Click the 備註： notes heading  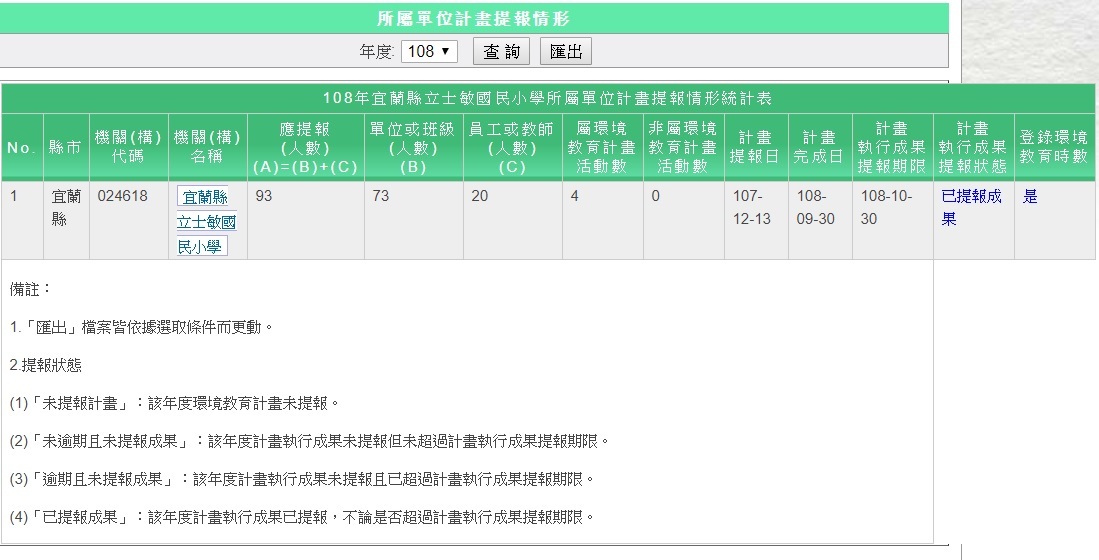coord(31,289)
